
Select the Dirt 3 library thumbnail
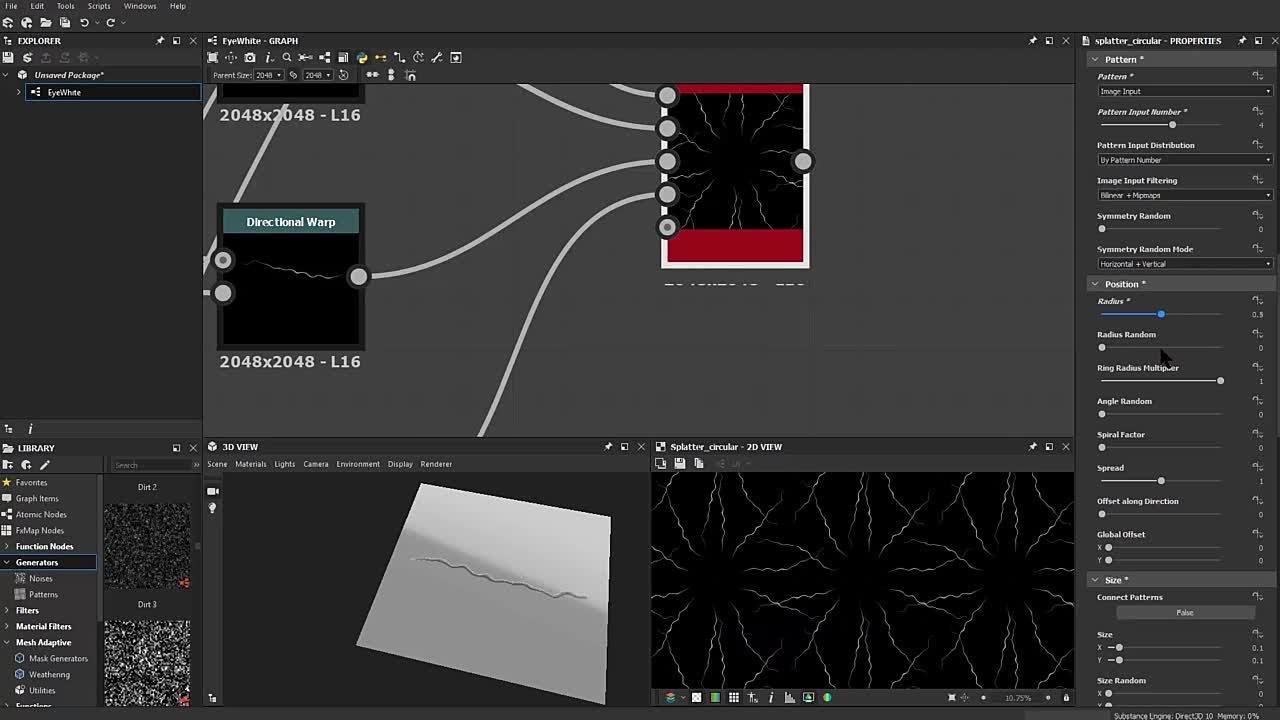click(147, 660)
